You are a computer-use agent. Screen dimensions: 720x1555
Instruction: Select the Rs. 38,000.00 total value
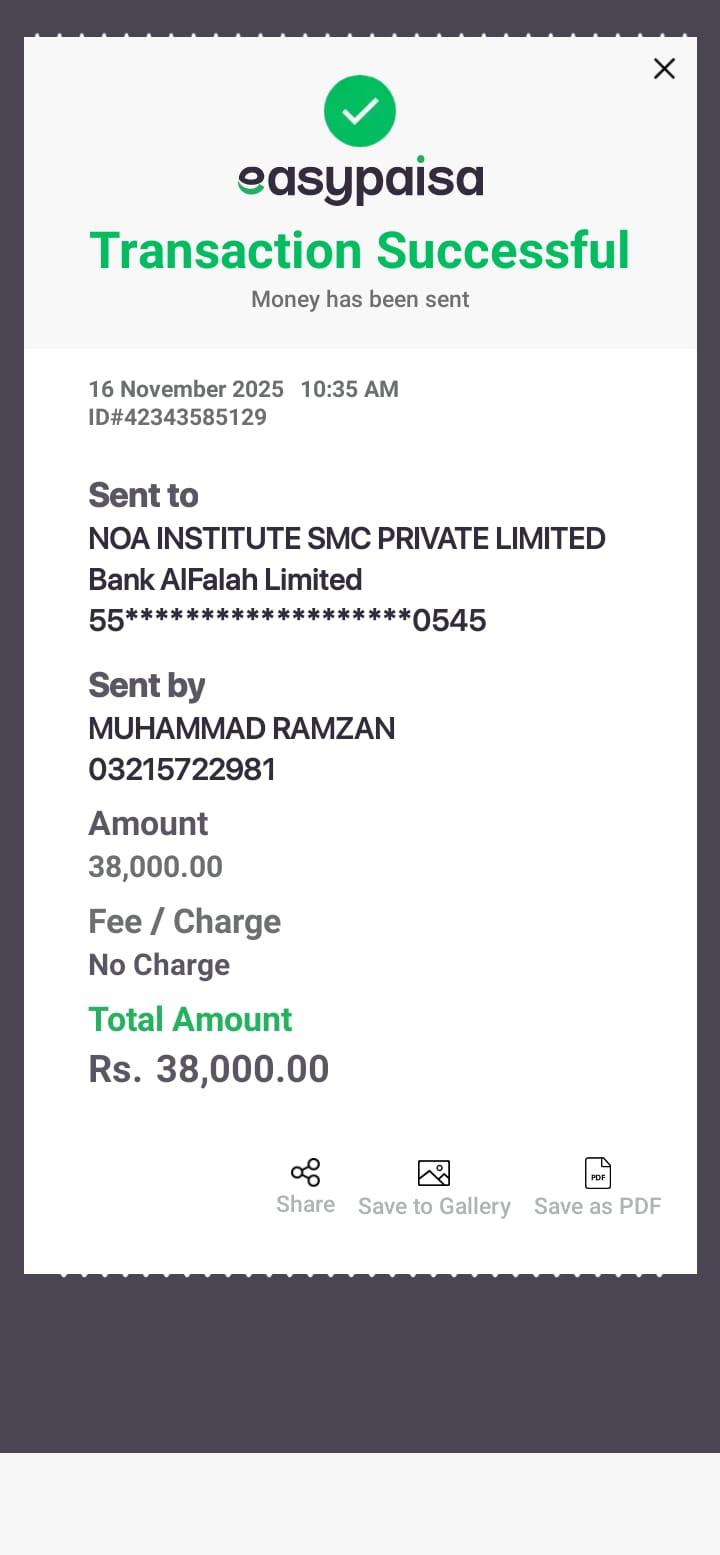[209, 1069]
